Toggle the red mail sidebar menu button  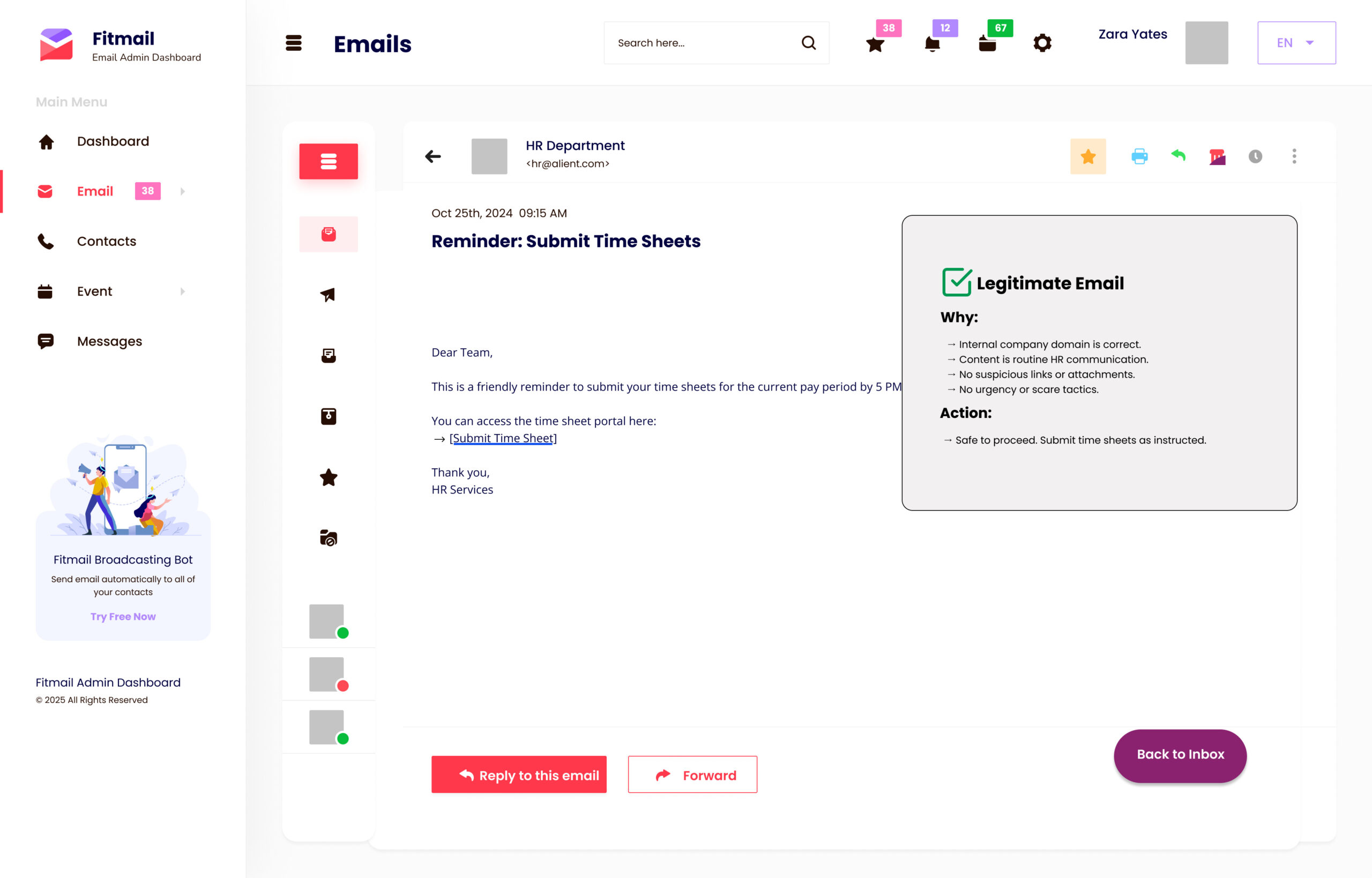328,161
